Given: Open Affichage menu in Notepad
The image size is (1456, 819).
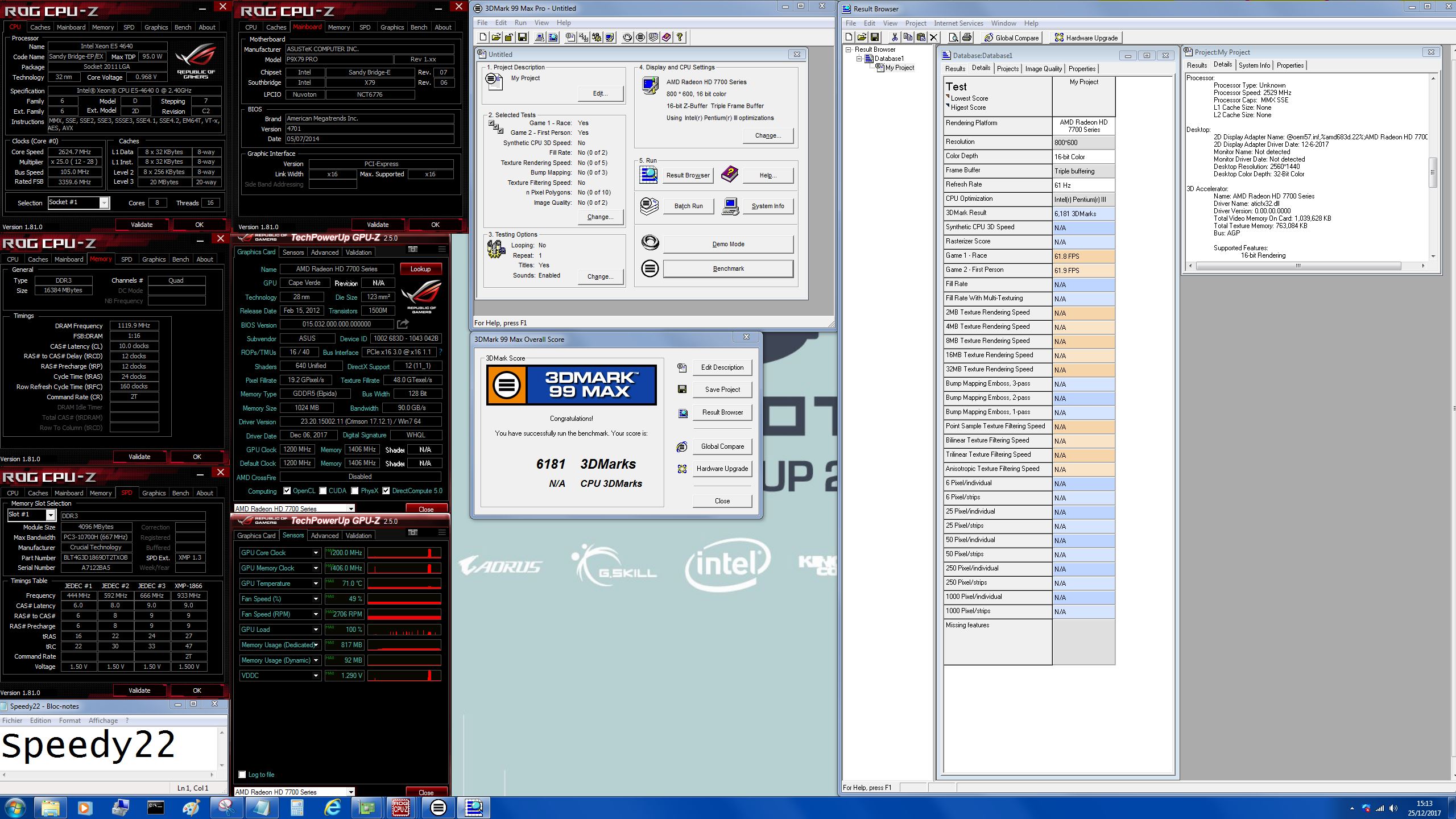Looking at the screenshot, I should point(103,721).
